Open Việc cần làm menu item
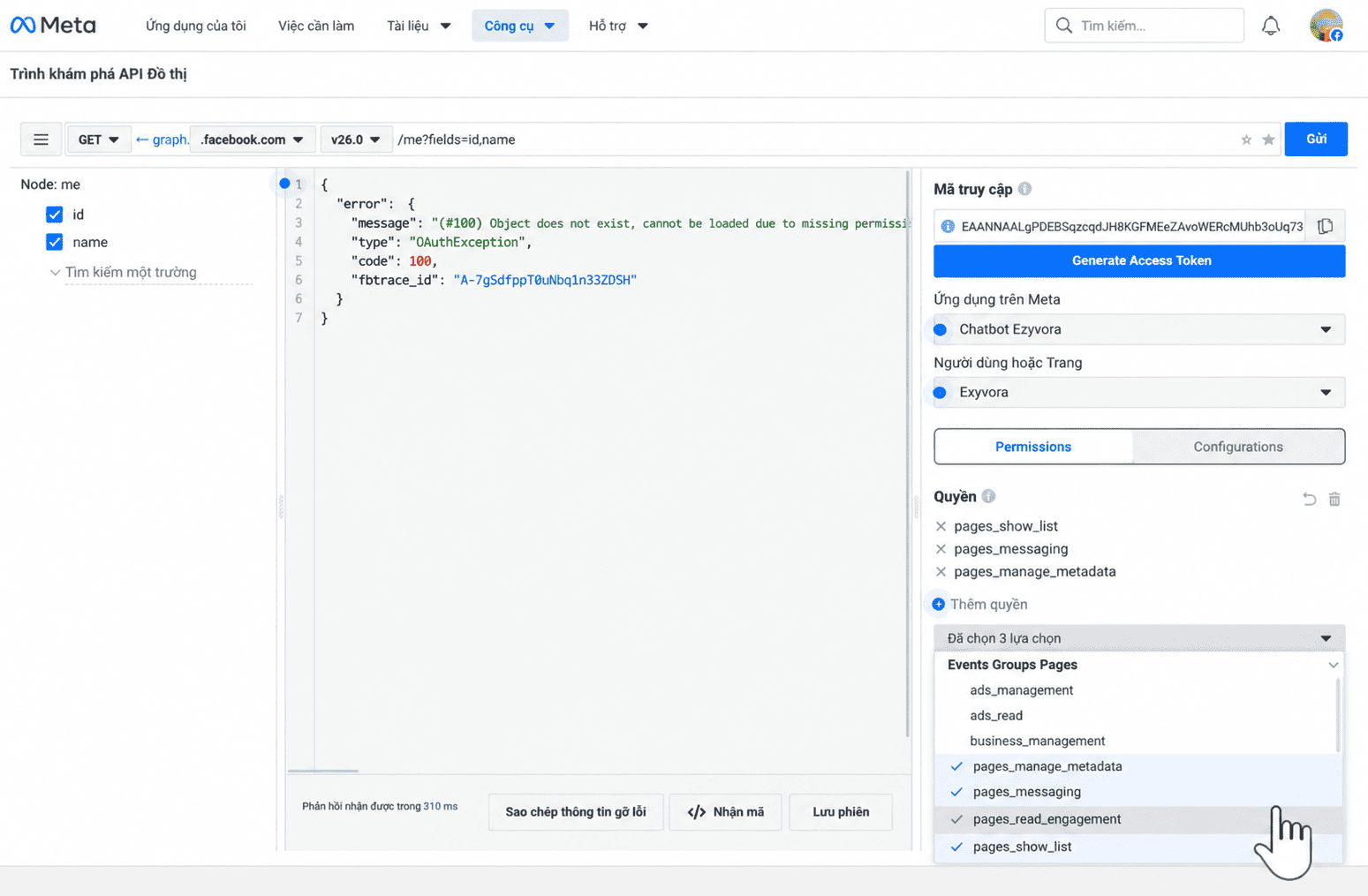This screenshot has width=1368, height=896. (x=316, y=26)
